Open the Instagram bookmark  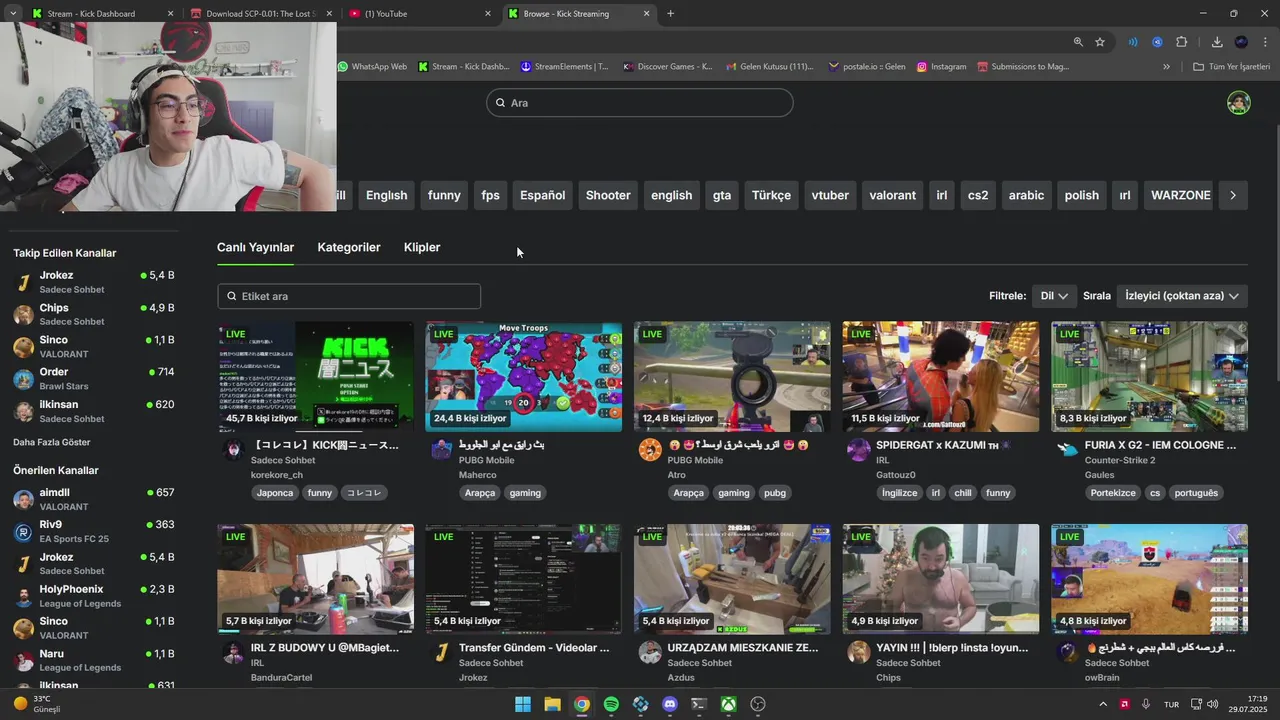[941, 67]
